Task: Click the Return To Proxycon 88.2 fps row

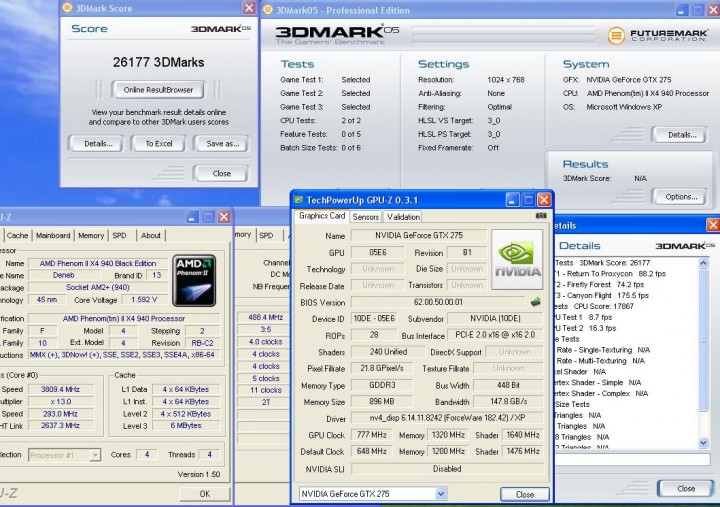Action: (610, 274)
